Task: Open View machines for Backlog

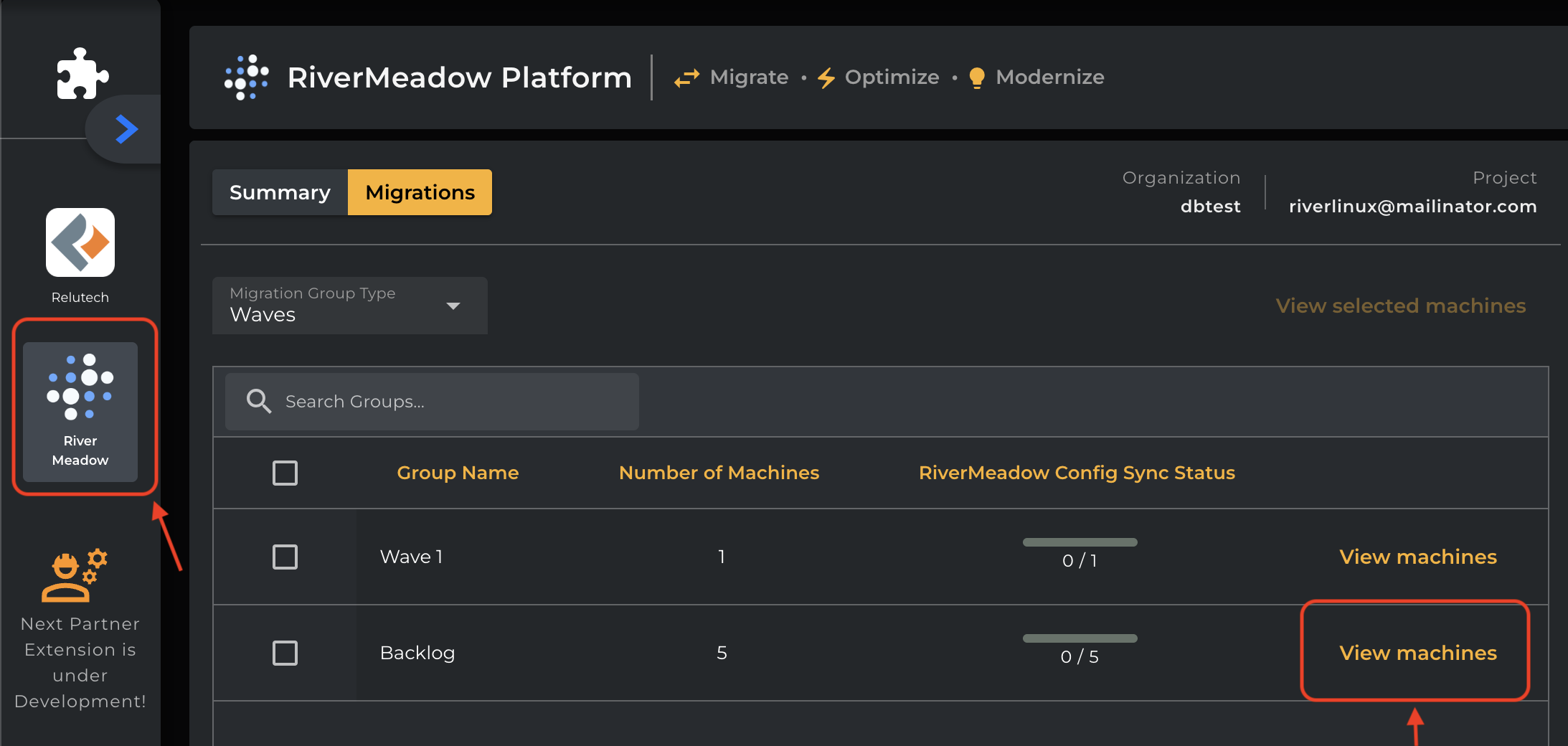Action: coord(1418,653)
